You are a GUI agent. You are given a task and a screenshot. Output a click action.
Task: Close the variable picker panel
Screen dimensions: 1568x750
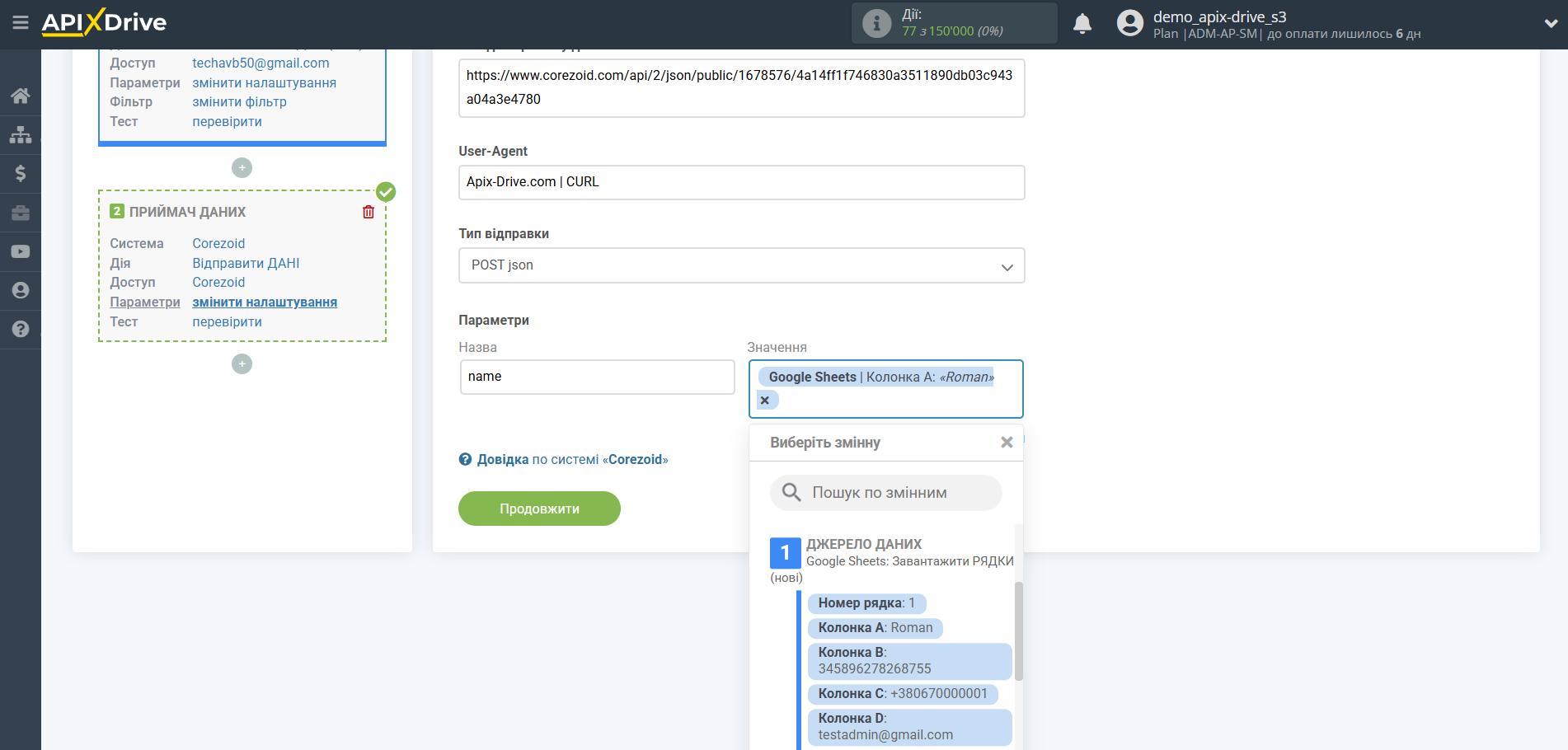click(x=1007, y=443)
